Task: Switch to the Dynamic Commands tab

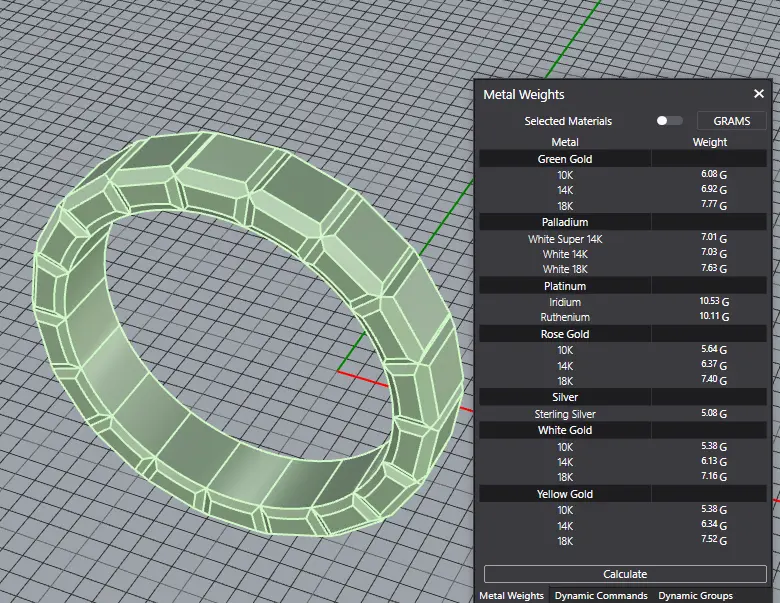Action: [600, 596]
